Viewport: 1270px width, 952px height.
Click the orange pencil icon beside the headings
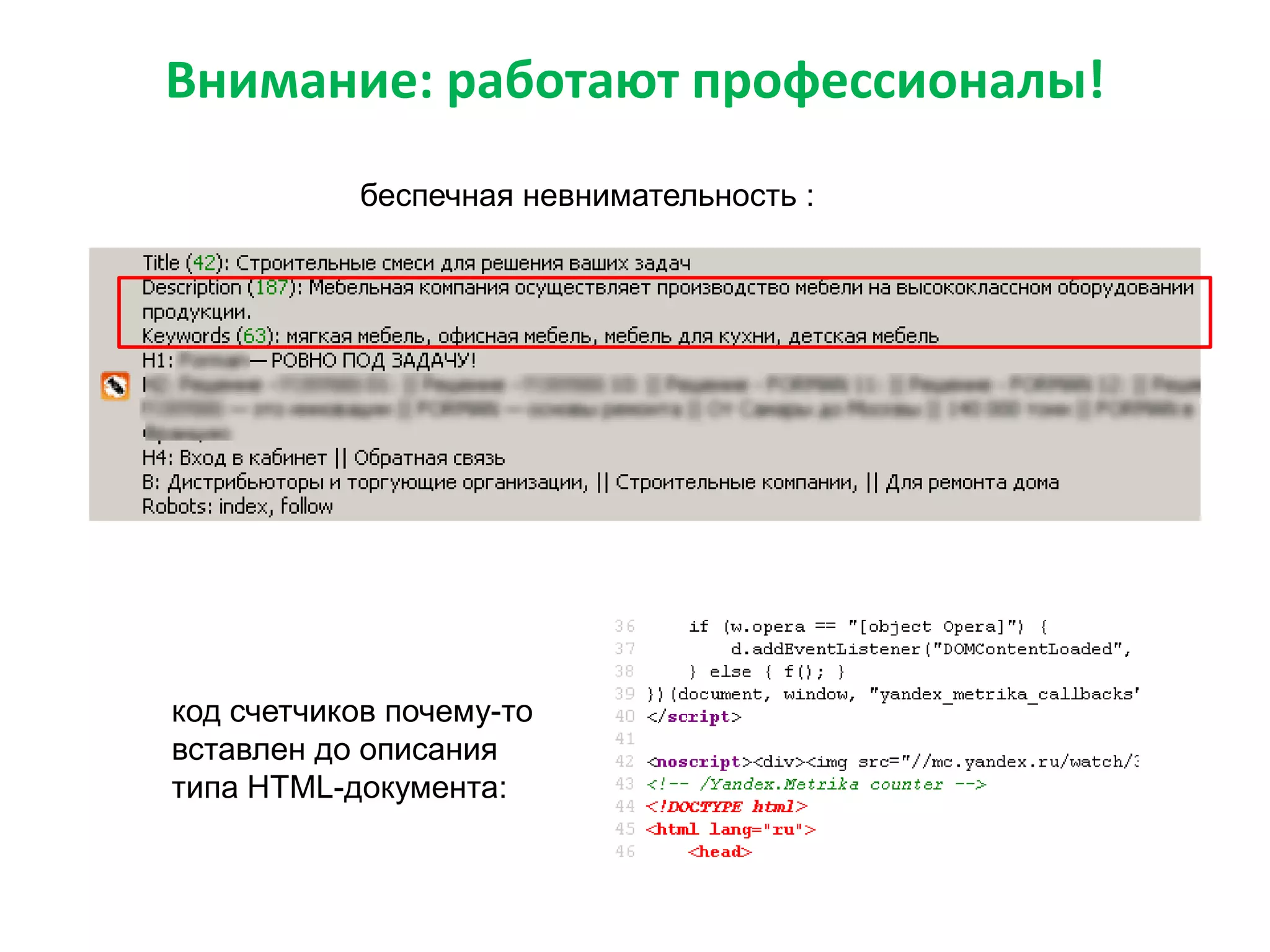coord(115,386)
